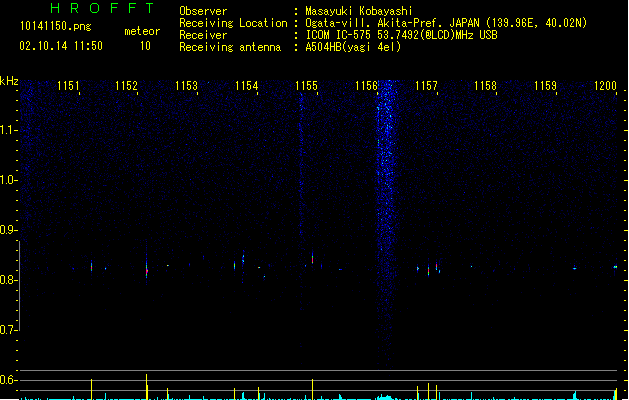
Task: Click the HROFFT title text
Action: click(102, 8)
